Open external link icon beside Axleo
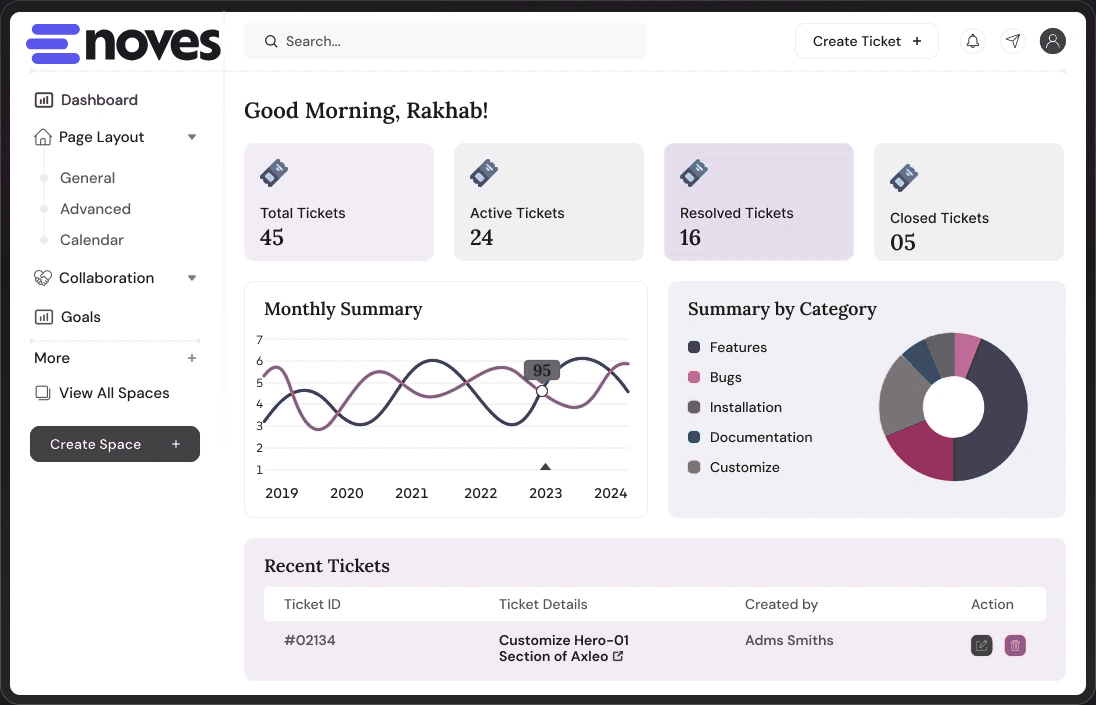Viewport: 1096px width, 705px height. pyautogui.click(x=618, y=656)
